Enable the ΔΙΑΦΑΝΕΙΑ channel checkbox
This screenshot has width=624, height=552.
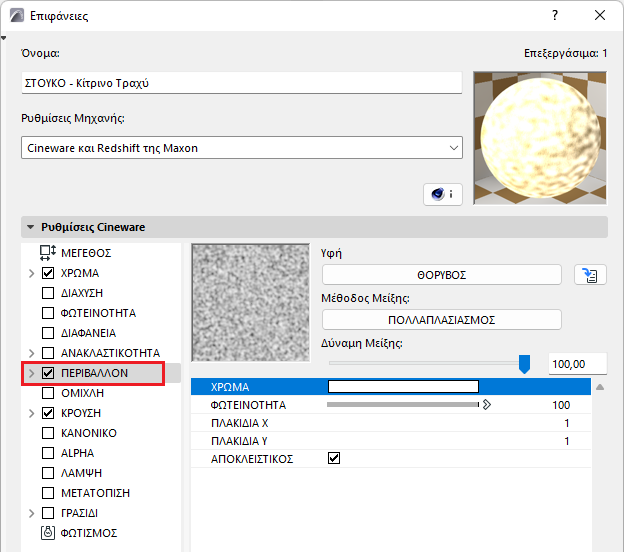(48, 333)
